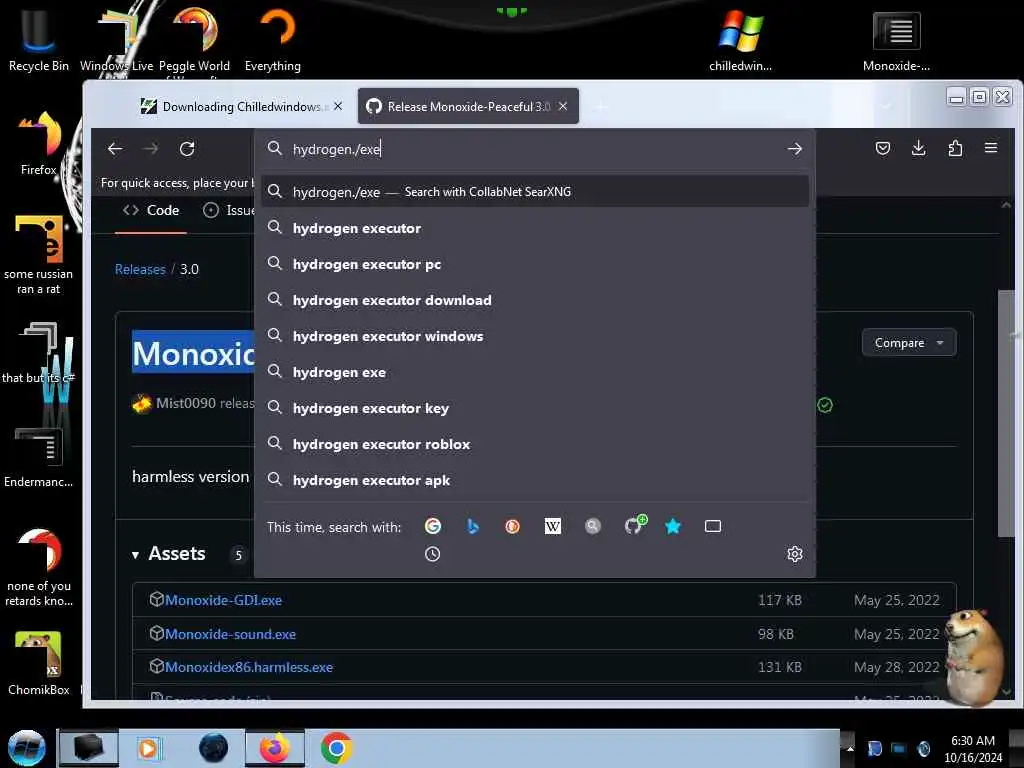Screen dimensions: 1024x768
Task: Open a new tab with plus button
Action: [x=601, y=106]
